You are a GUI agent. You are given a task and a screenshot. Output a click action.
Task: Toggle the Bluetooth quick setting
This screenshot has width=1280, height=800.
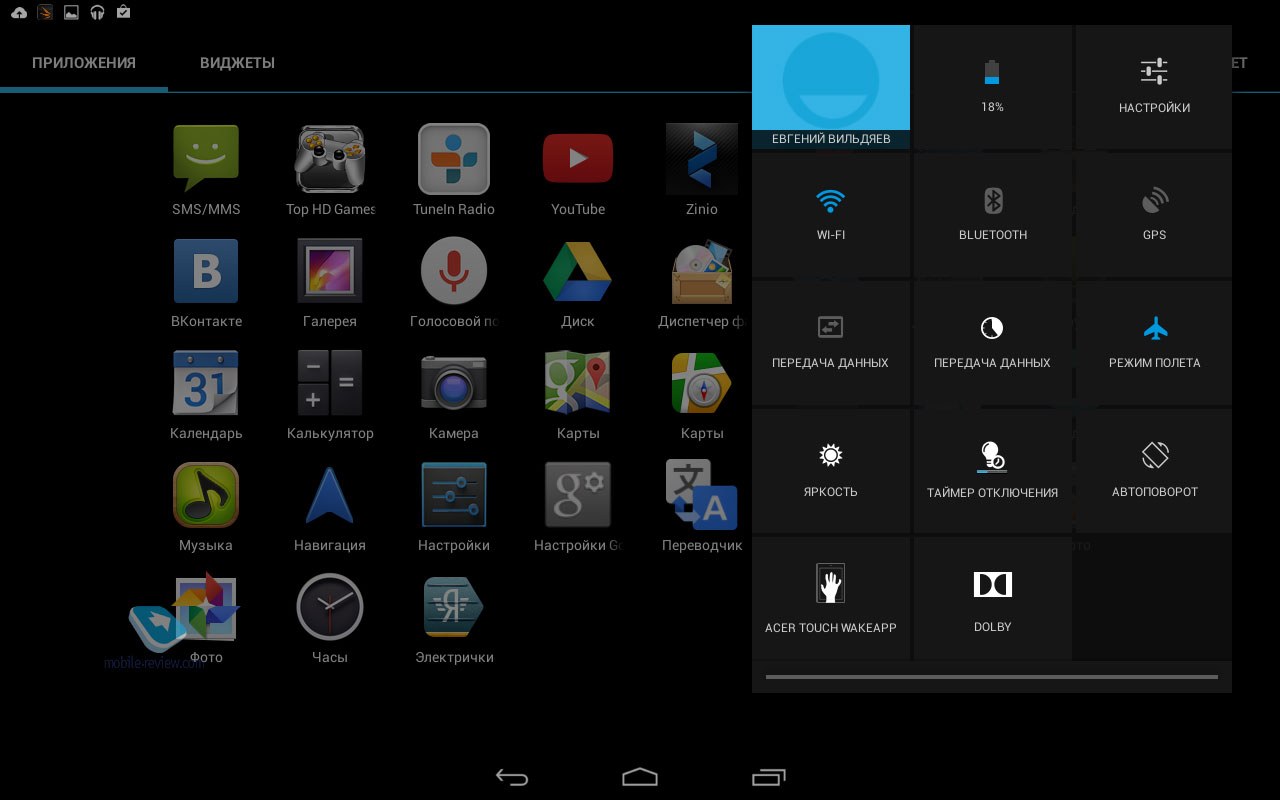point(992,215)
